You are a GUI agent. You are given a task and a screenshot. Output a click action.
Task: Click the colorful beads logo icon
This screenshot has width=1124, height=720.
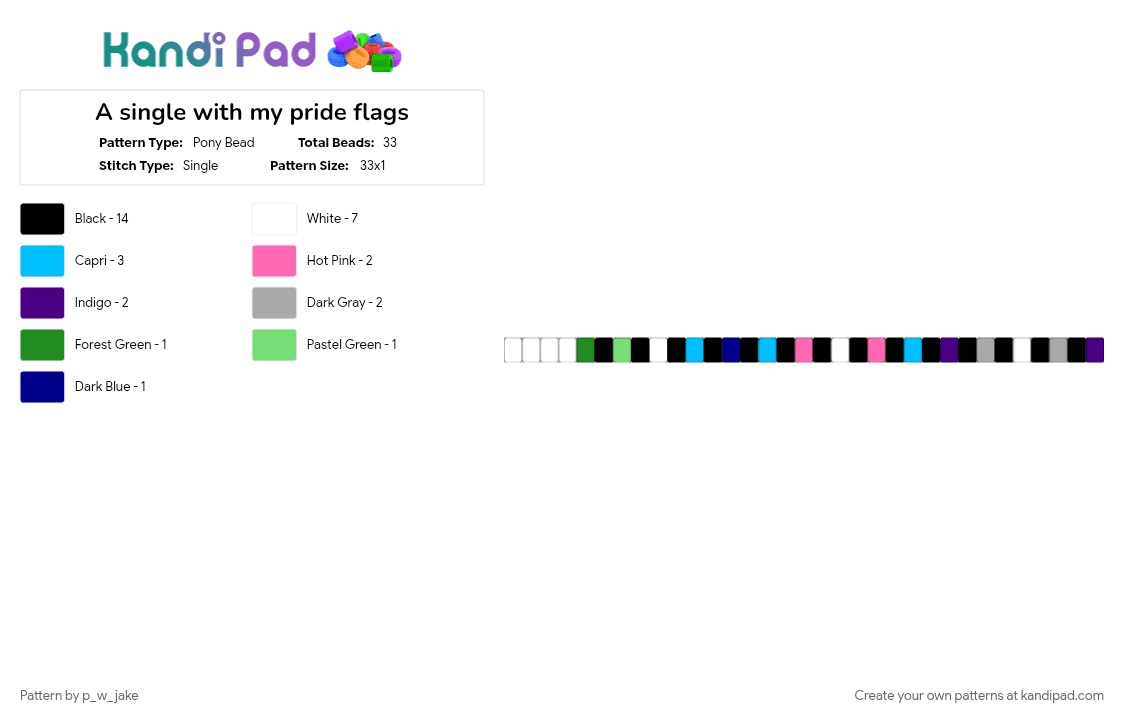(x=364, y=52)
